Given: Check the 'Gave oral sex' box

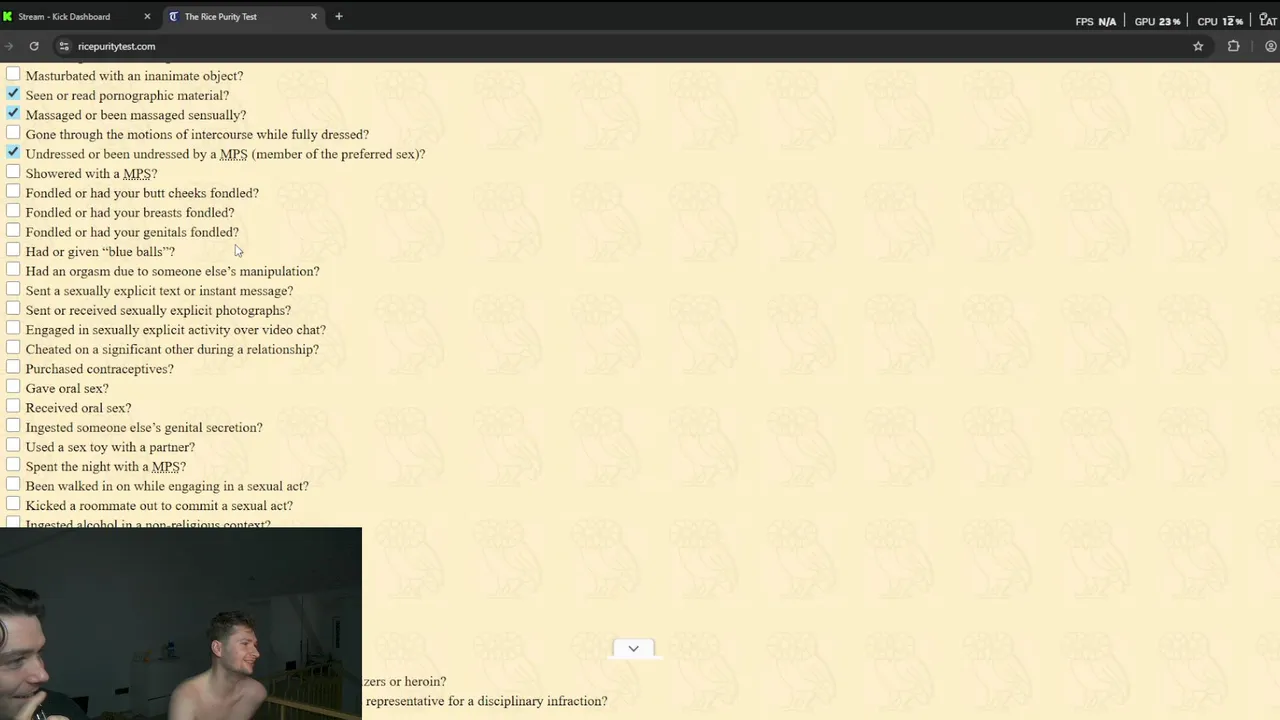Looking at the screenshot, I should [13, 387].
